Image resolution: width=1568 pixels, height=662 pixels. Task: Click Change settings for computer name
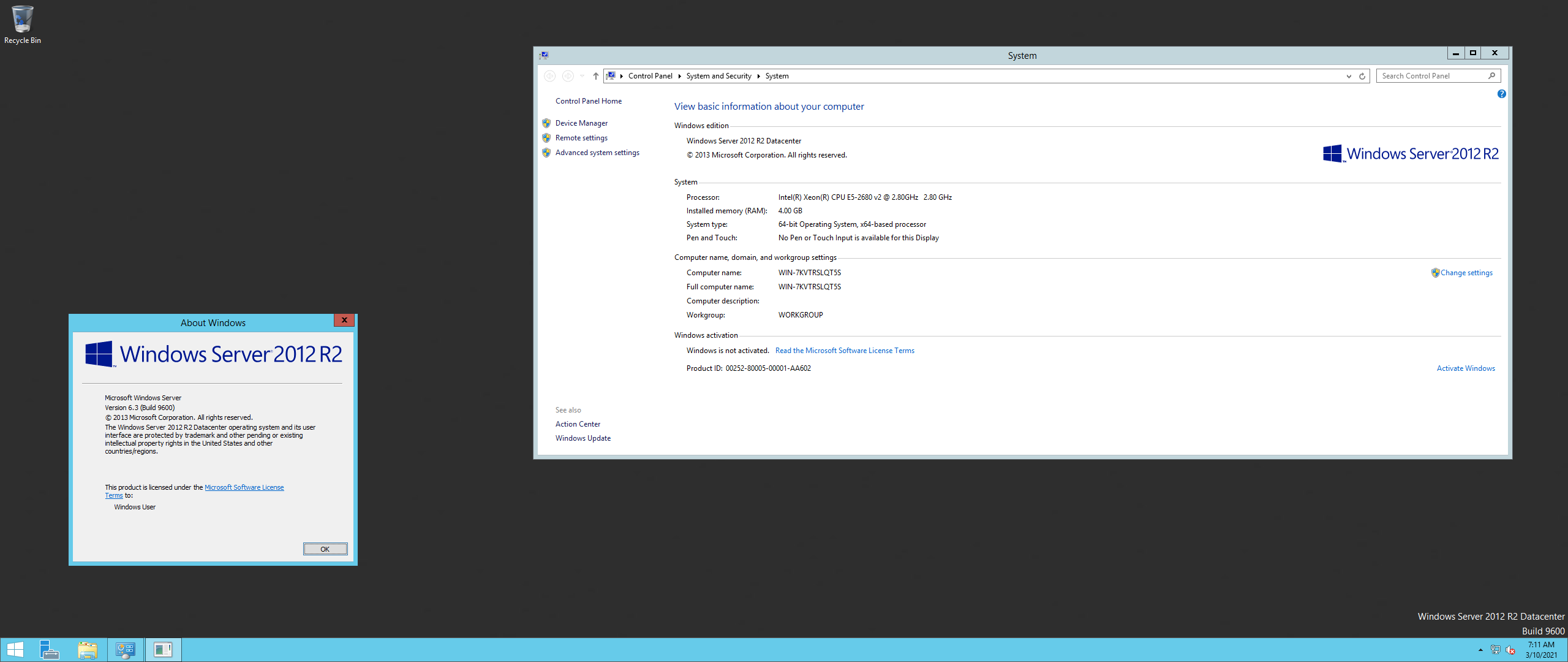pos(1466,273)
